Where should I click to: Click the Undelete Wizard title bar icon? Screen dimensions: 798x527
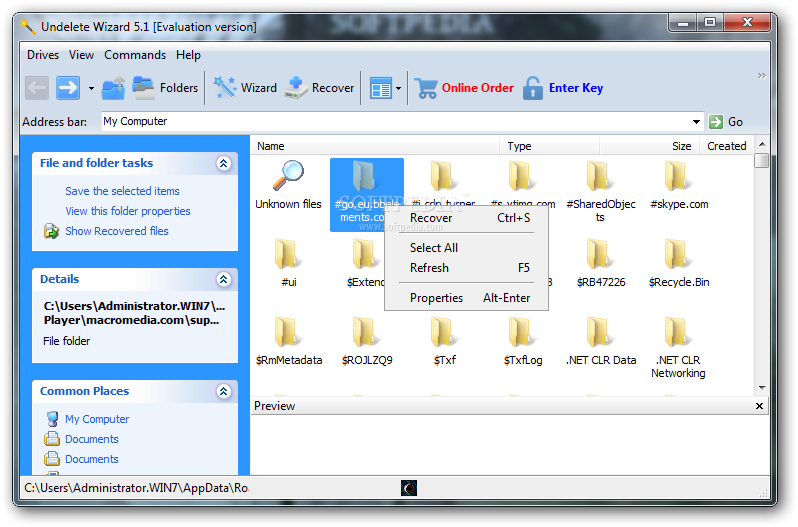click(28, 26)
